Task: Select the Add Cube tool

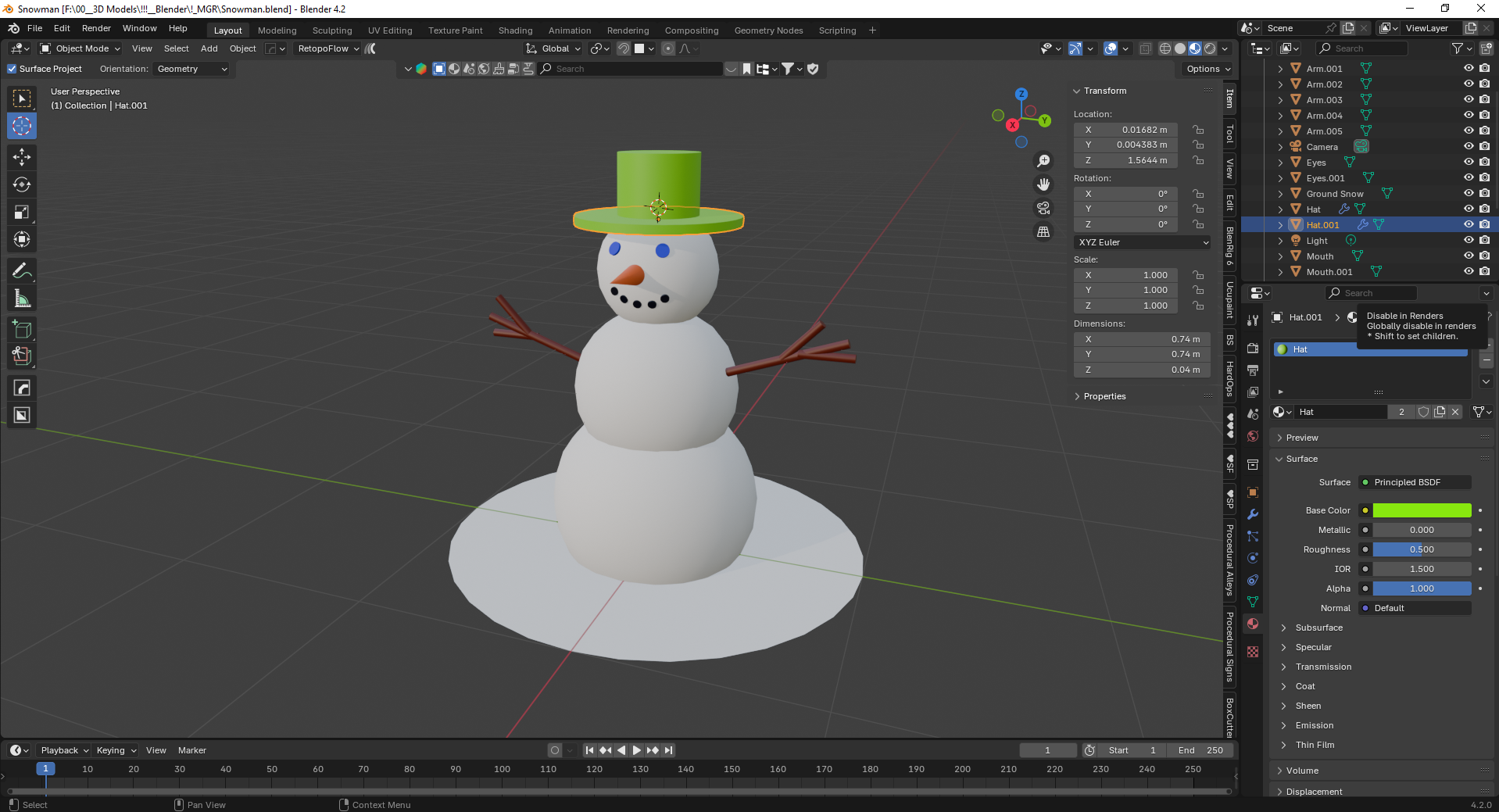Action: (22, 329)
